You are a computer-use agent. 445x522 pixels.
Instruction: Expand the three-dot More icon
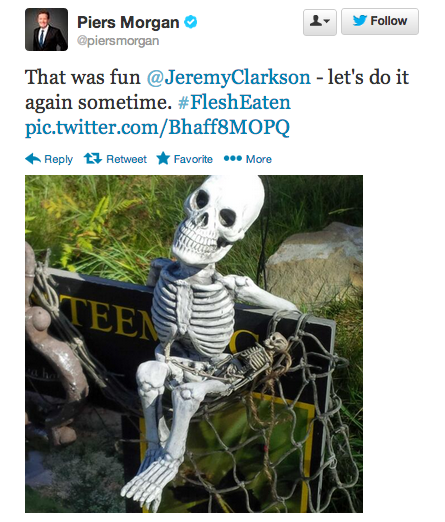[233, 158]
